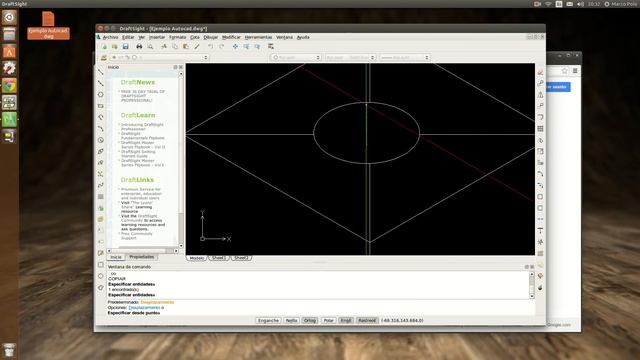
Task: Open the Ubuntu Dash home icon
Action: pyautogui.click(x=9, y=17)
